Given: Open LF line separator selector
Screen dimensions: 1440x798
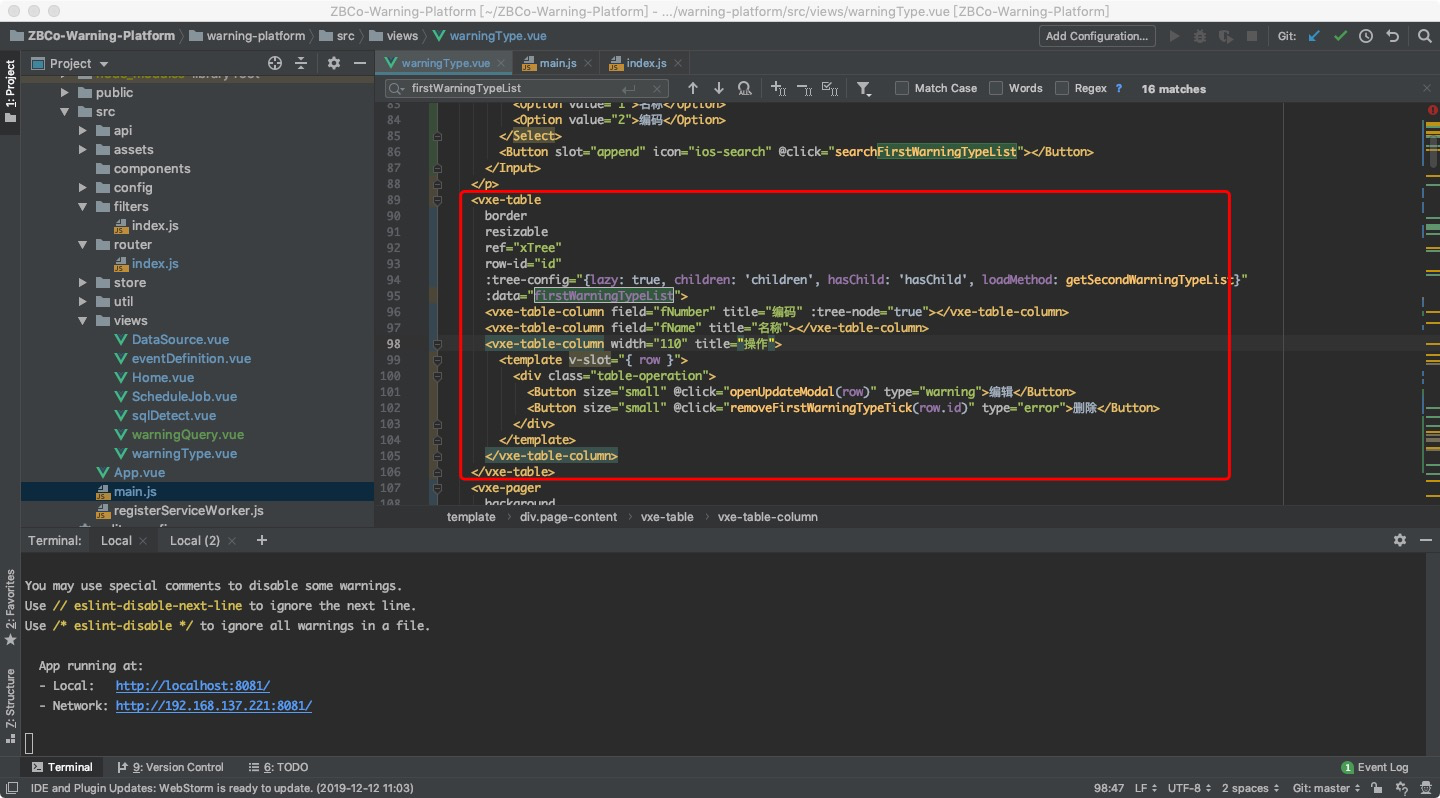Looking at the screenshot, I should (1146, 788).
